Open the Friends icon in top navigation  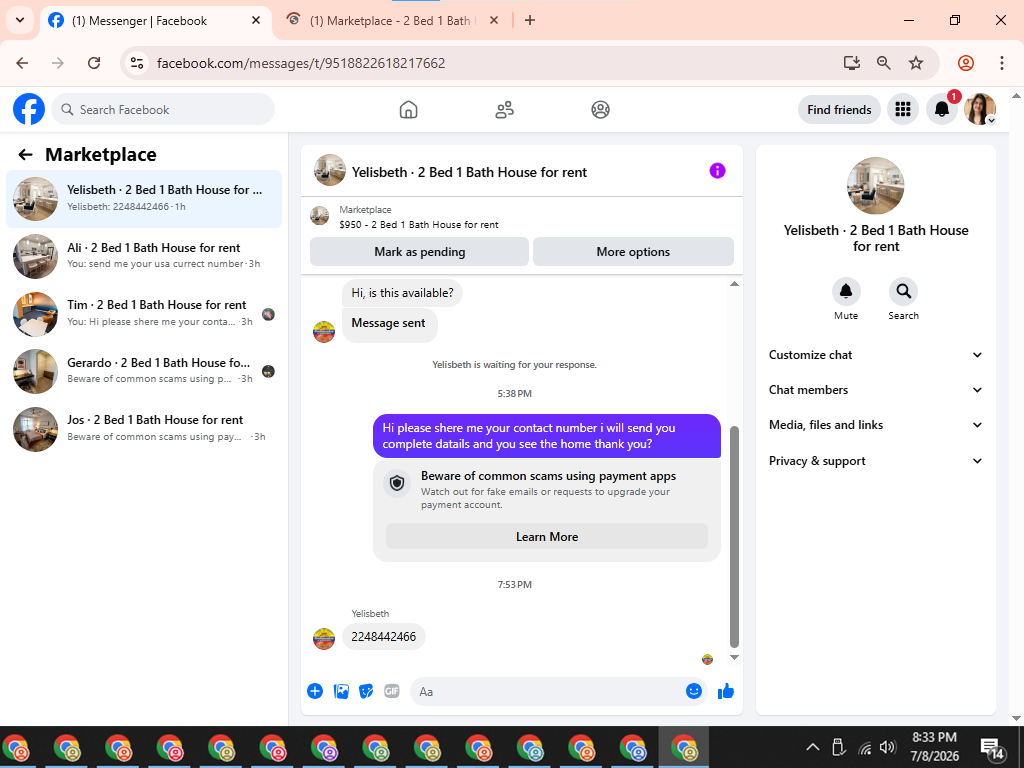(504, 110)
